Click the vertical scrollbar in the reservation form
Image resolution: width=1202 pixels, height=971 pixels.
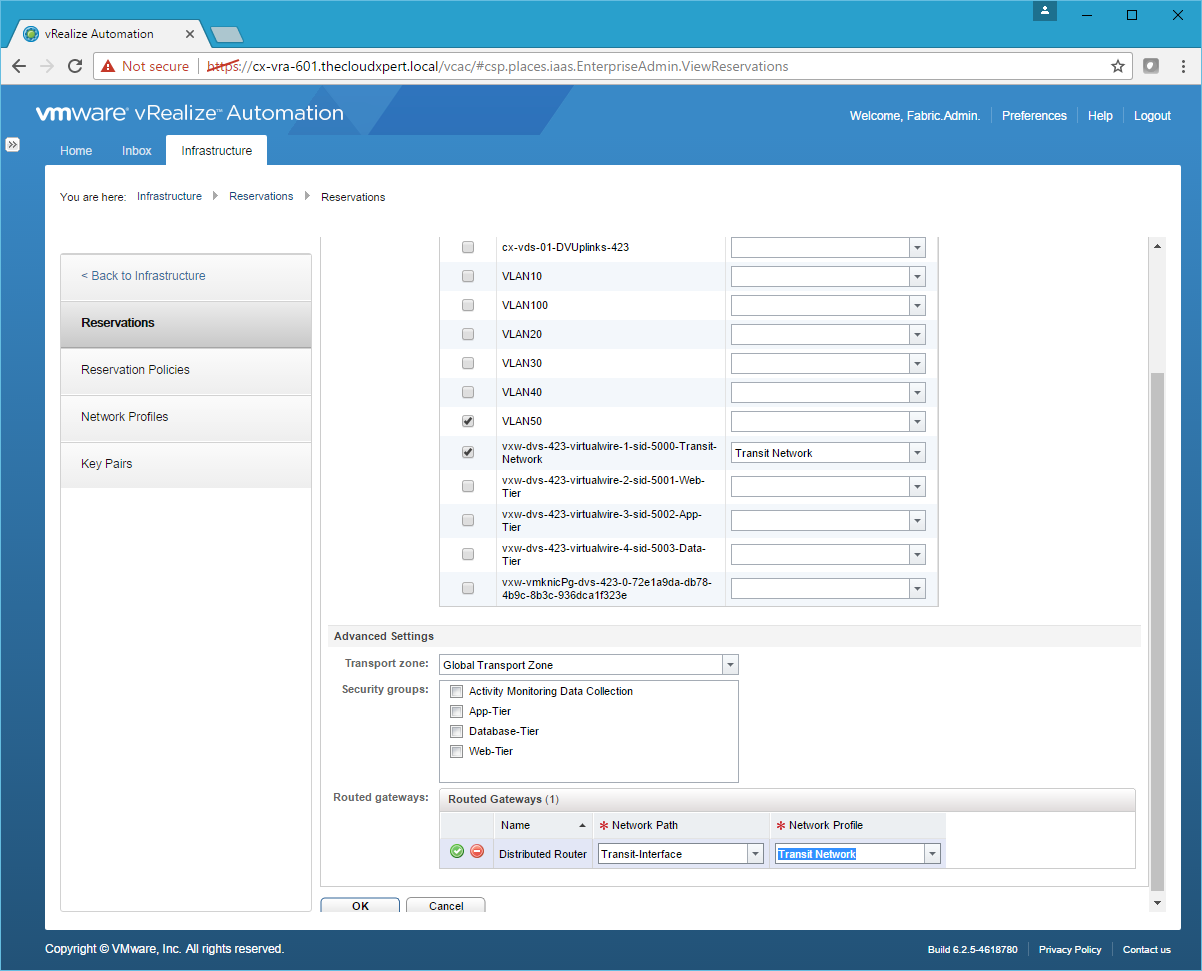[x=1158, y=630]
